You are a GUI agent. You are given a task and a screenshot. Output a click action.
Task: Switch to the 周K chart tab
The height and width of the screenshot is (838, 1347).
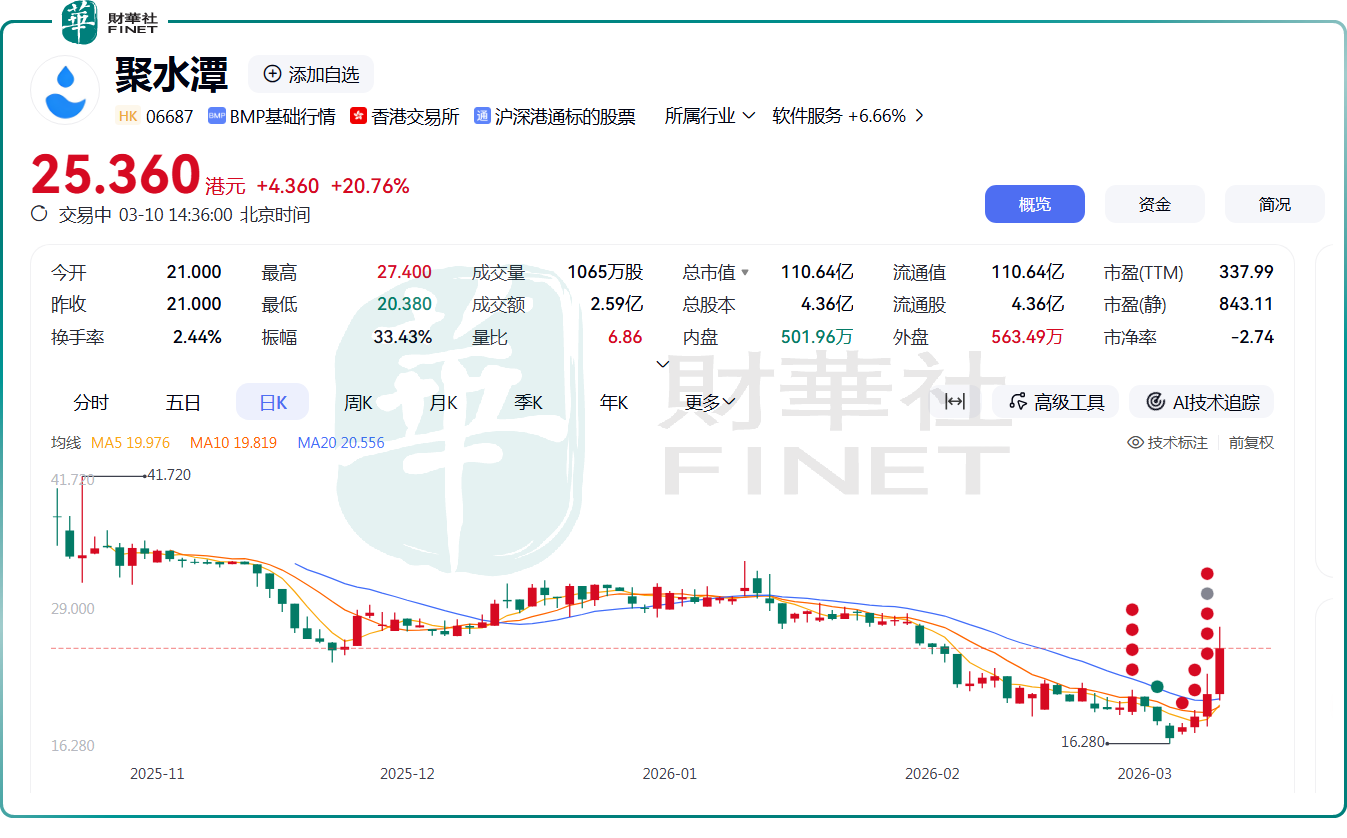[358, 402]
